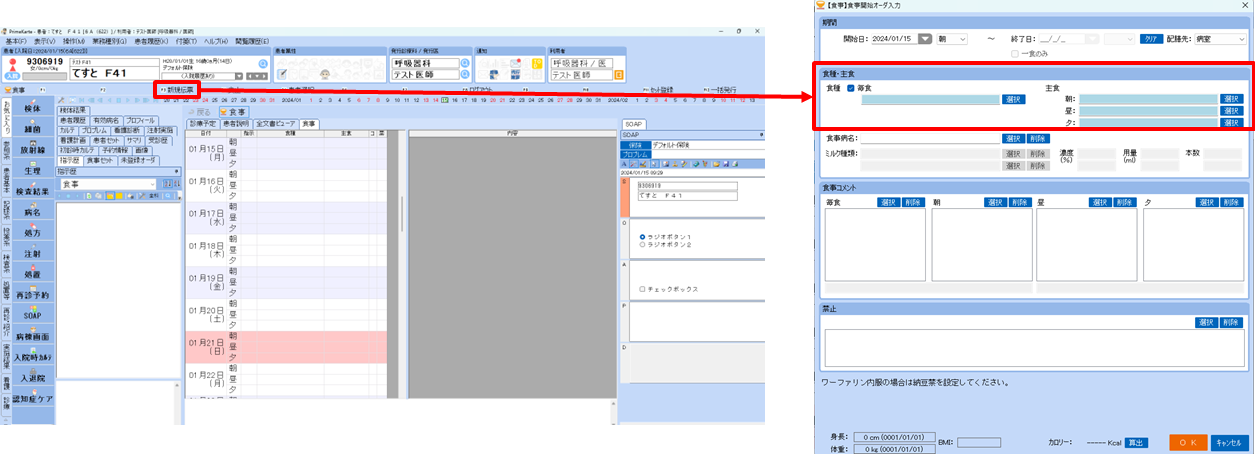Click the クリア button for end date
Image resolution: width=1255 pixels, height=454 pixels.
click(x=1150, y=38)
